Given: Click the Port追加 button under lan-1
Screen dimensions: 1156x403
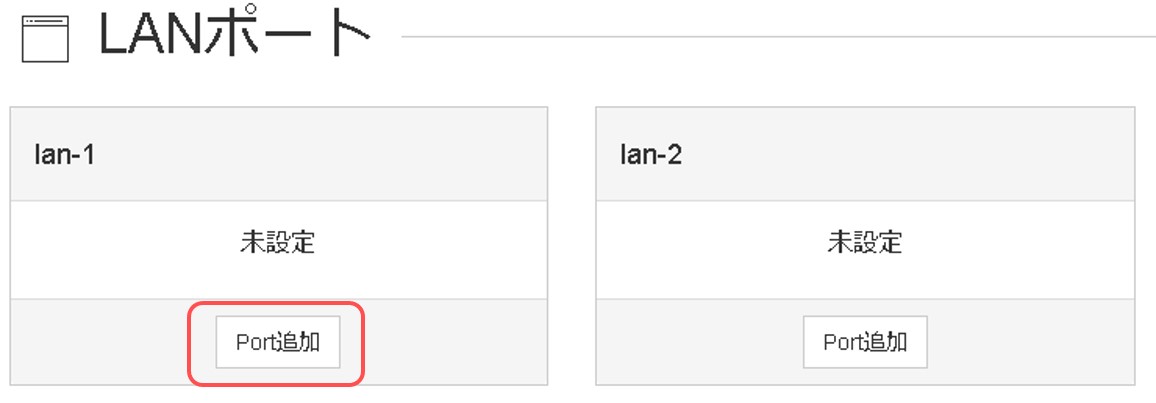Looking at the screenshot, I should (277, 342).
